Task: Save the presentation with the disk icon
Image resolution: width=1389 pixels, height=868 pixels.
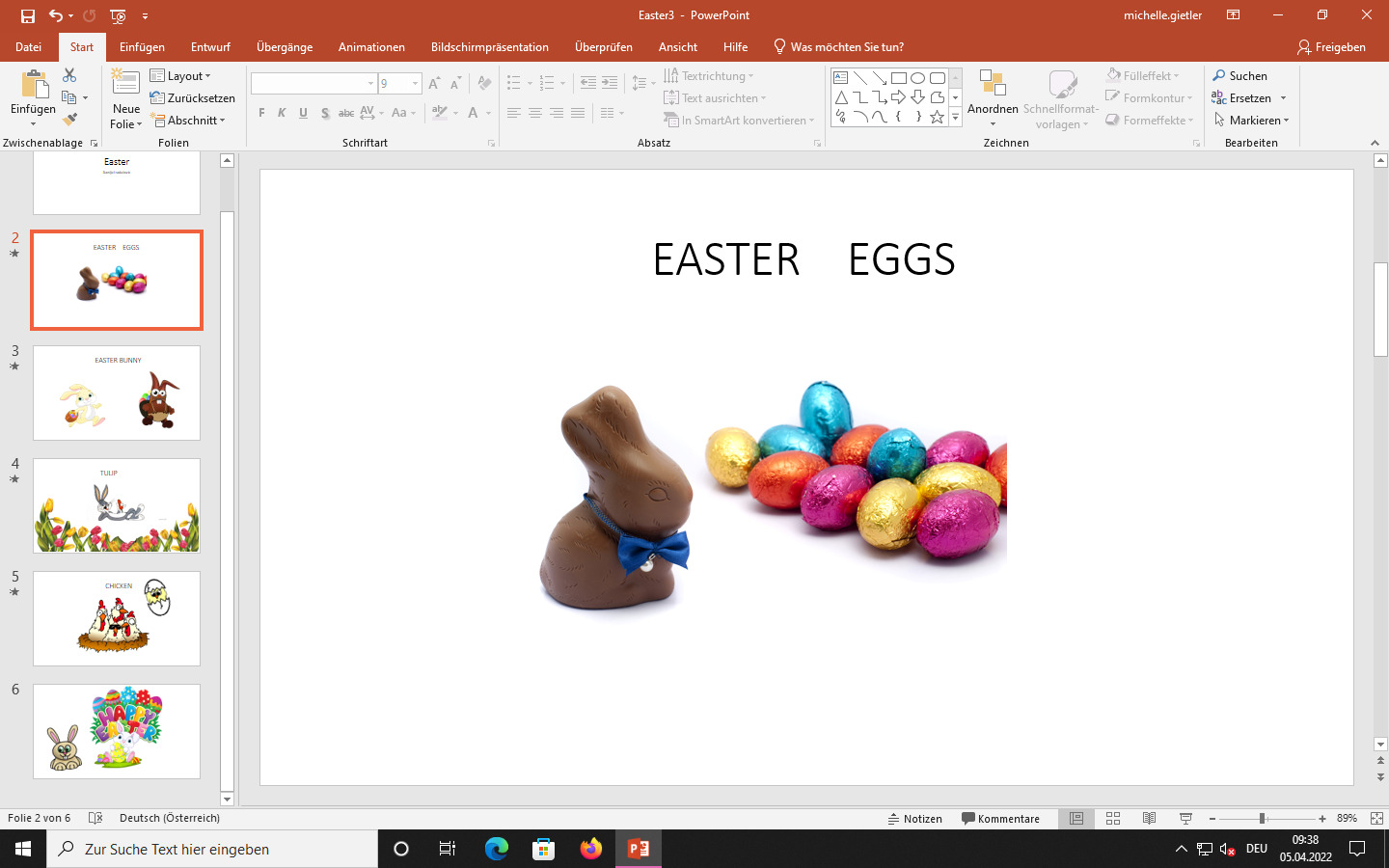Action: [28, 16]
